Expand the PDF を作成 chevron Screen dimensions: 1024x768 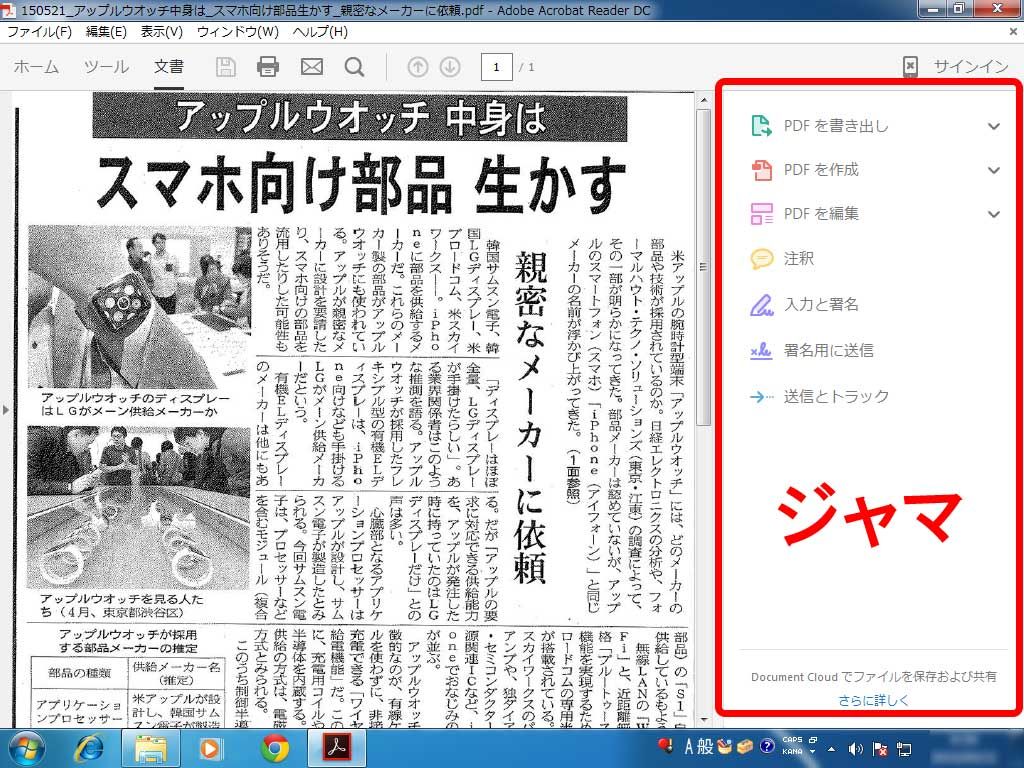tap(994, 170)
